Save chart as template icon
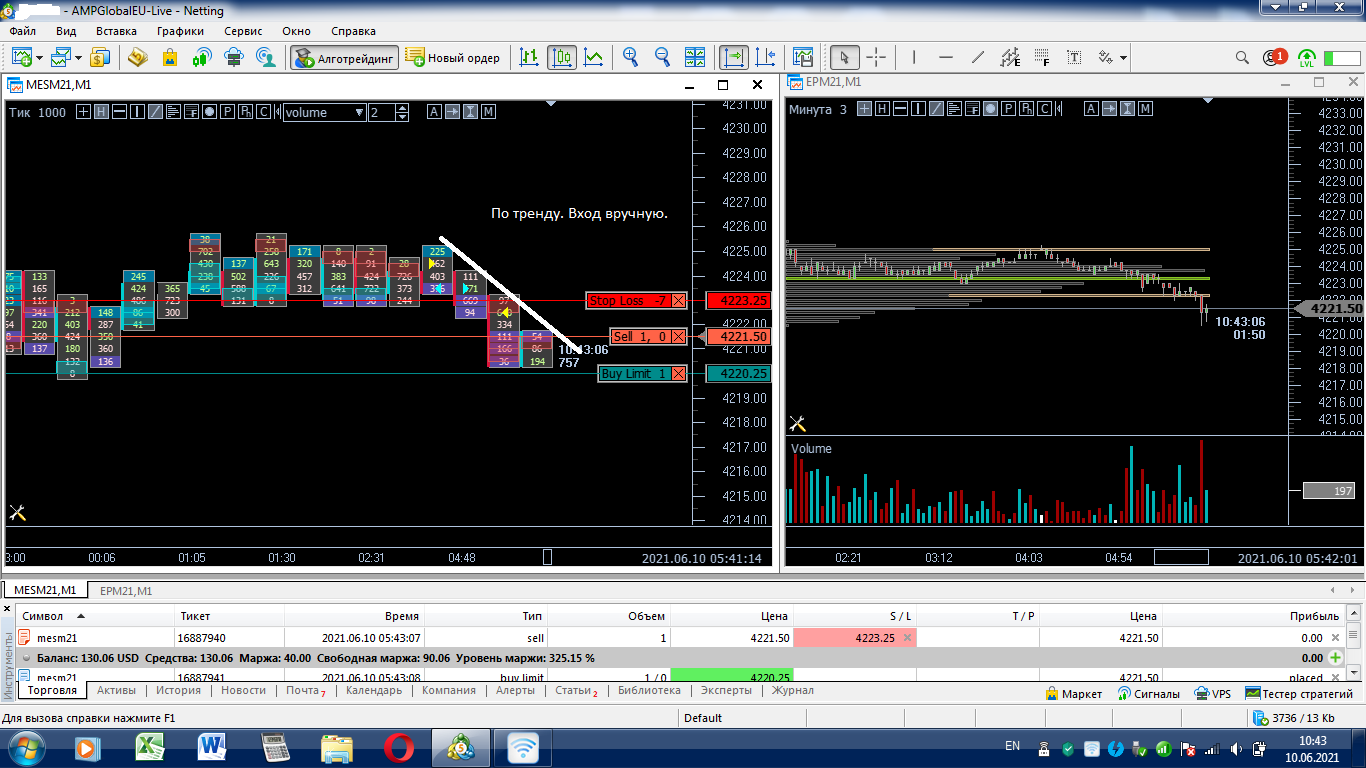 point(802,57)
